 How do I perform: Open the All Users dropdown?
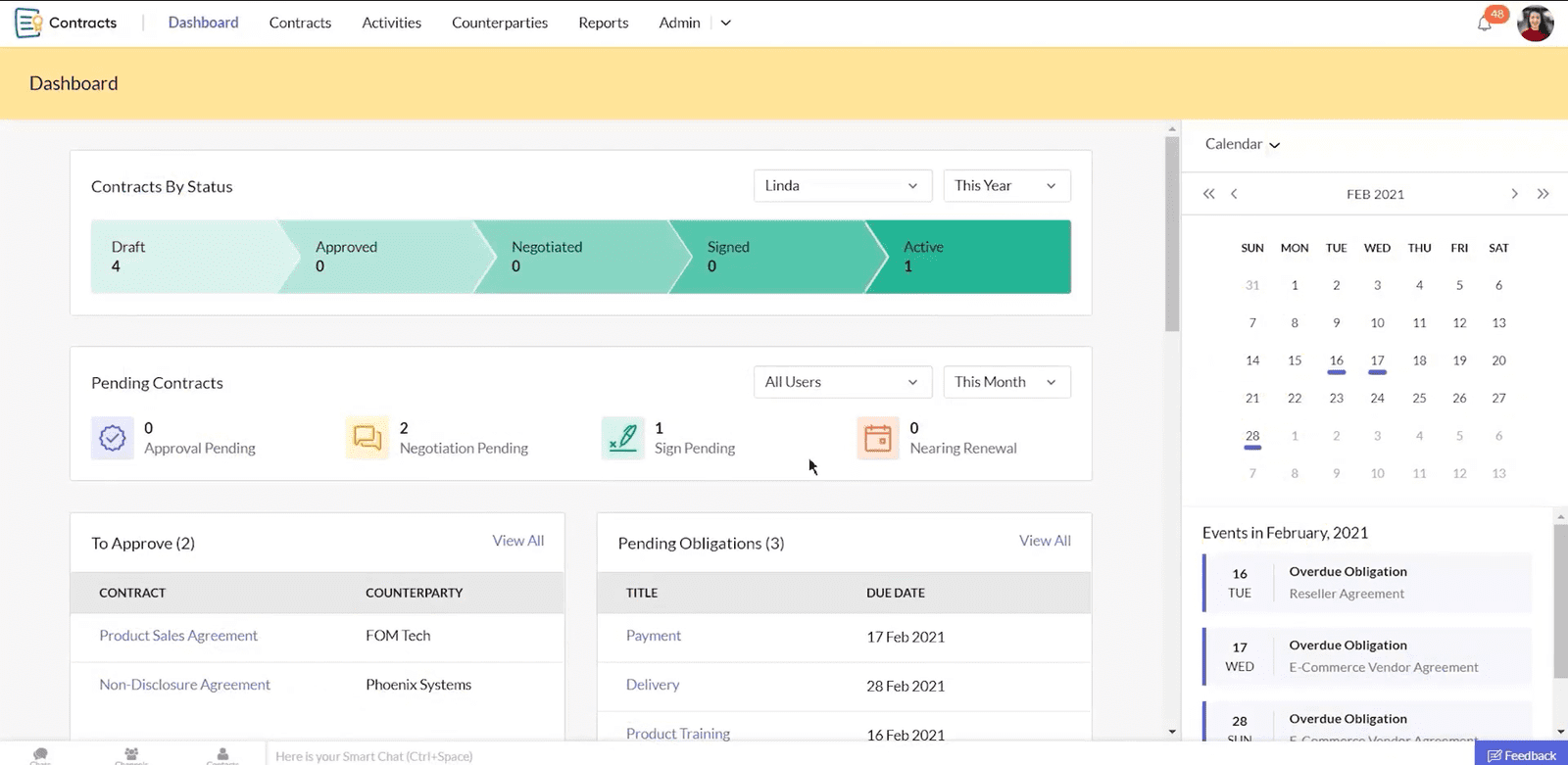(x=841, y=382)
